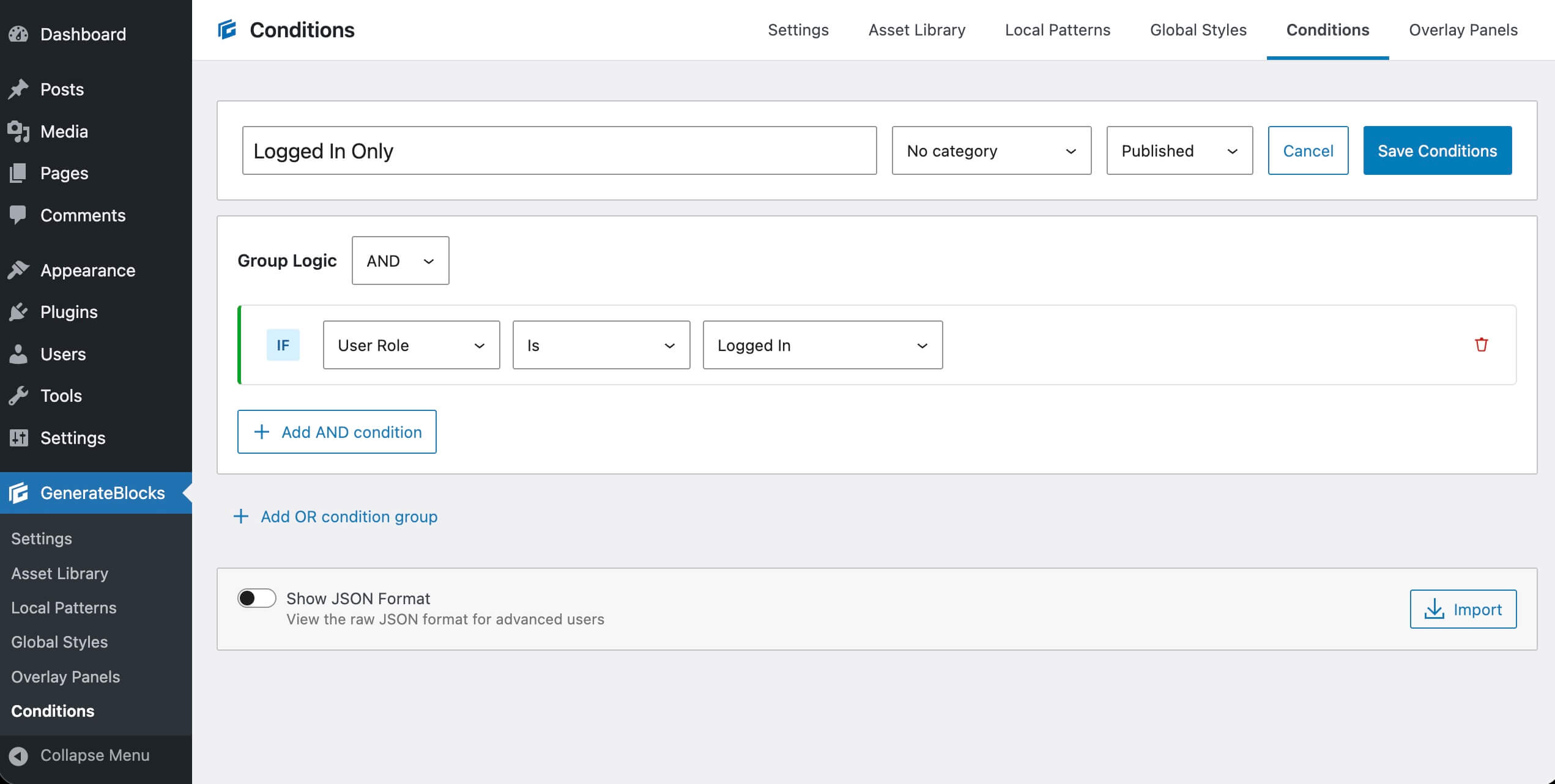Image resolution: width=1555 pixels, height=784 pixels.
Task: Toggle the Show JSON Format switch
Action: click(x=256, y=598)
